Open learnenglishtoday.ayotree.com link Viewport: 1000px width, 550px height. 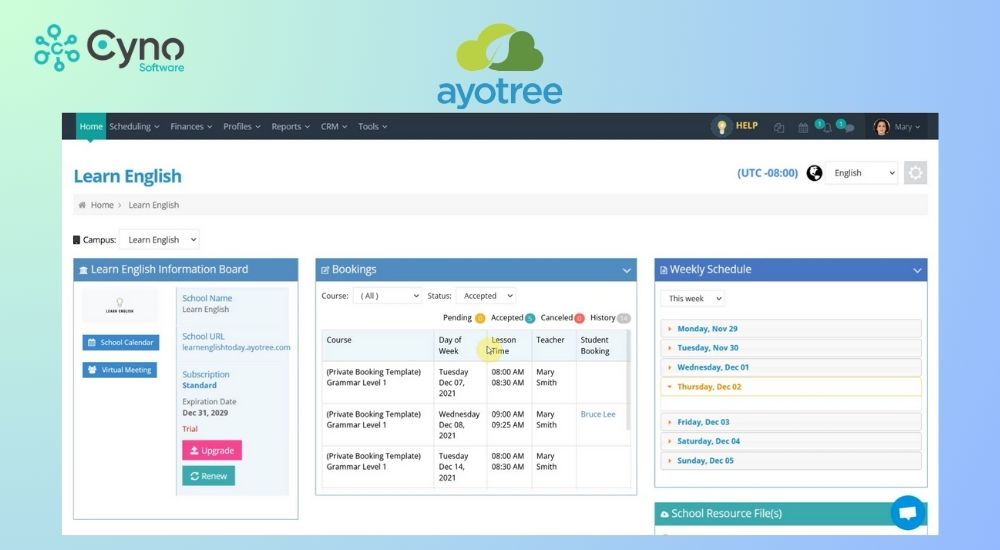pos(236,348)
